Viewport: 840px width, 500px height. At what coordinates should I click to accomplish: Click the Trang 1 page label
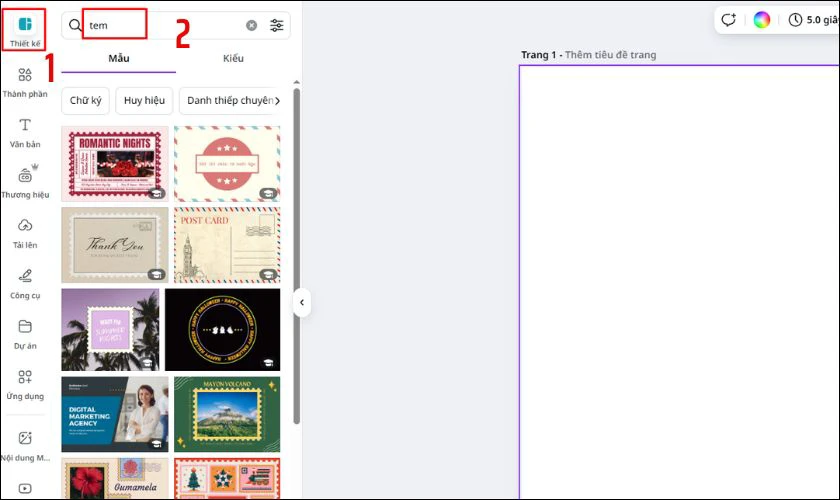click(538, 55)
